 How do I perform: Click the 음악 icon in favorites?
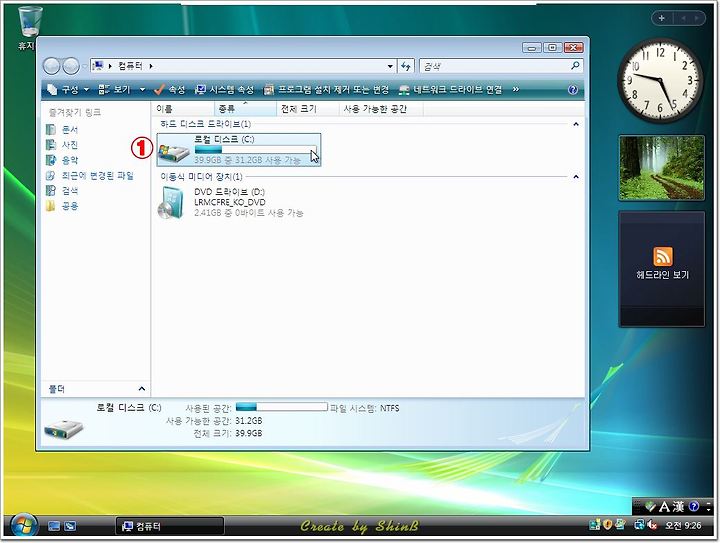tap(51, 160)
